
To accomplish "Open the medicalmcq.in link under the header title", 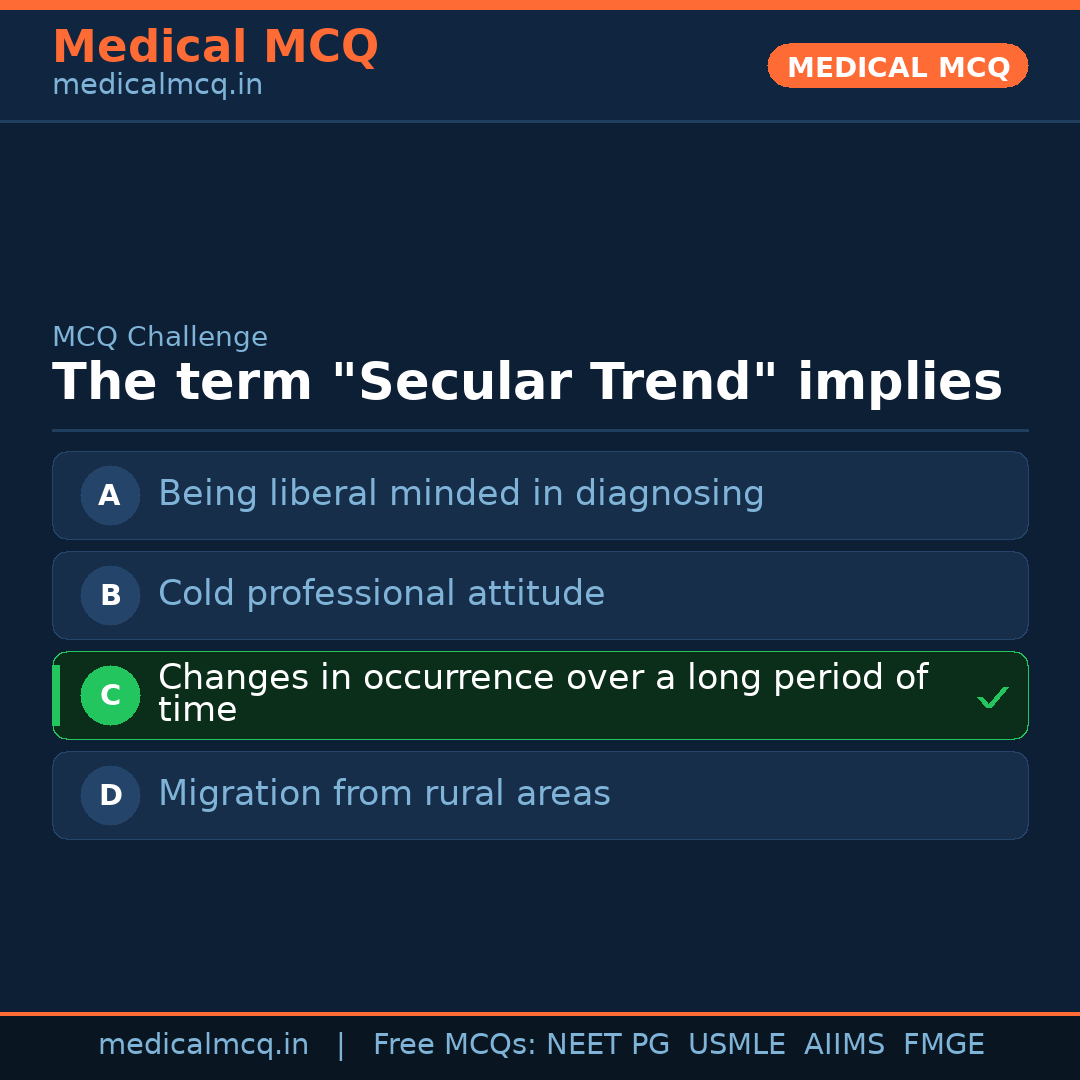I will pos(157,86).
